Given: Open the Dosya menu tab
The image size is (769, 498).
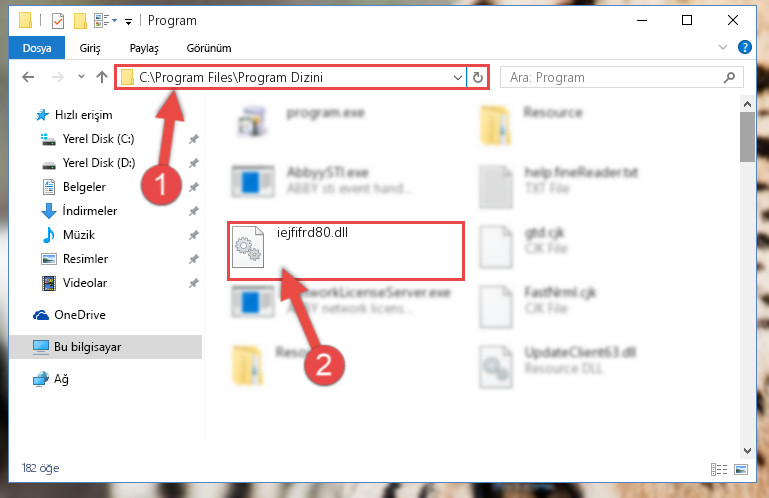Looking at the screenshot, I should (x=37, y=48).
